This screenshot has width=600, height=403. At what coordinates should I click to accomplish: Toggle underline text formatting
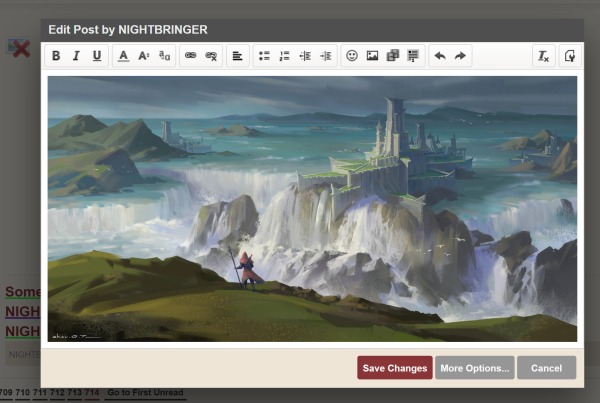point(97,56)
